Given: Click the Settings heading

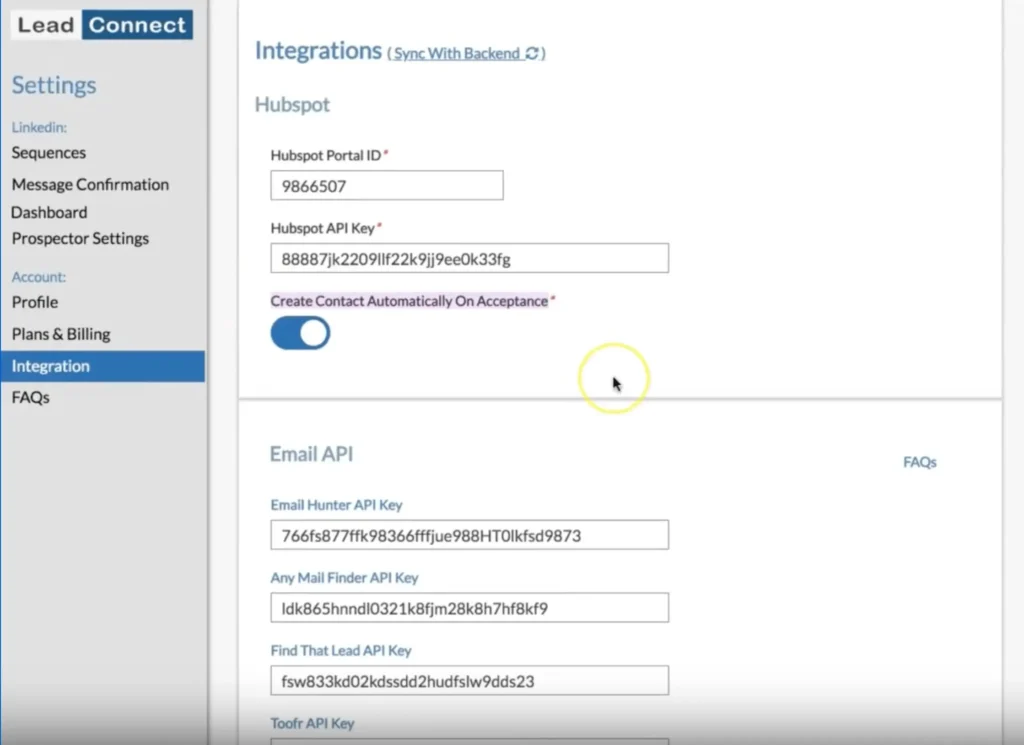Looking at the screenshot, I should click(54, 86).
